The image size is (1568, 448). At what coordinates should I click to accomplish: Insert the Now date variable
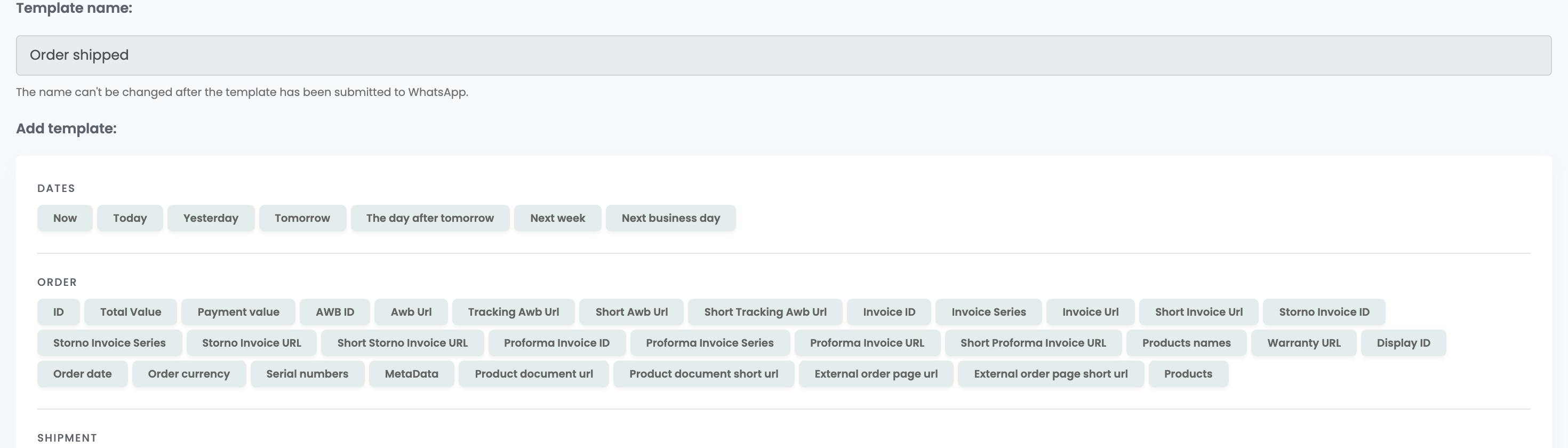(x=65, y=218)
